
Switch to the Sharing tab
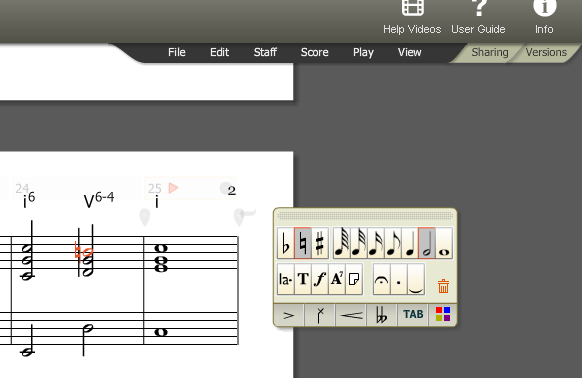[490, 52]
